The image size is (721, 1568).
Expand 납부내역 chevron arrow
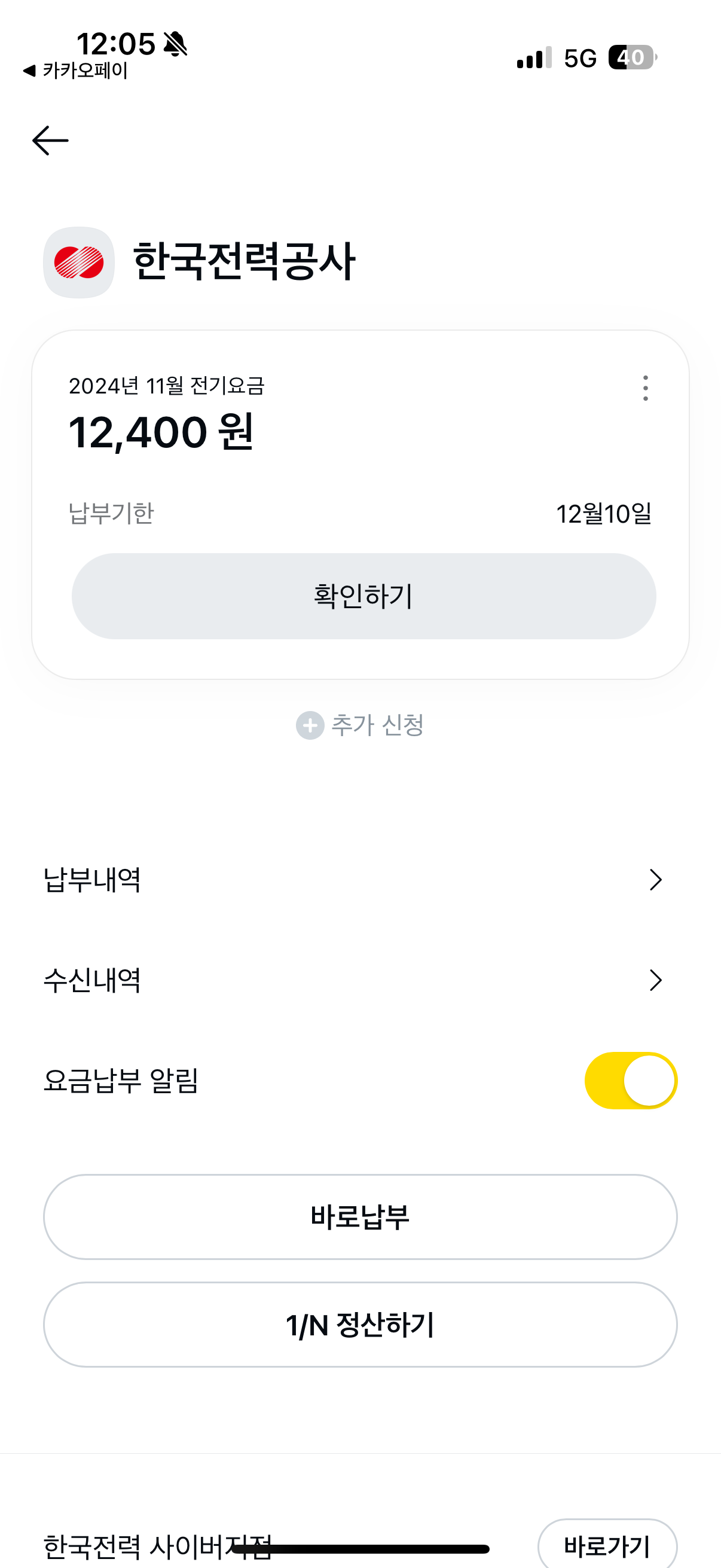[x=655, y=880]
